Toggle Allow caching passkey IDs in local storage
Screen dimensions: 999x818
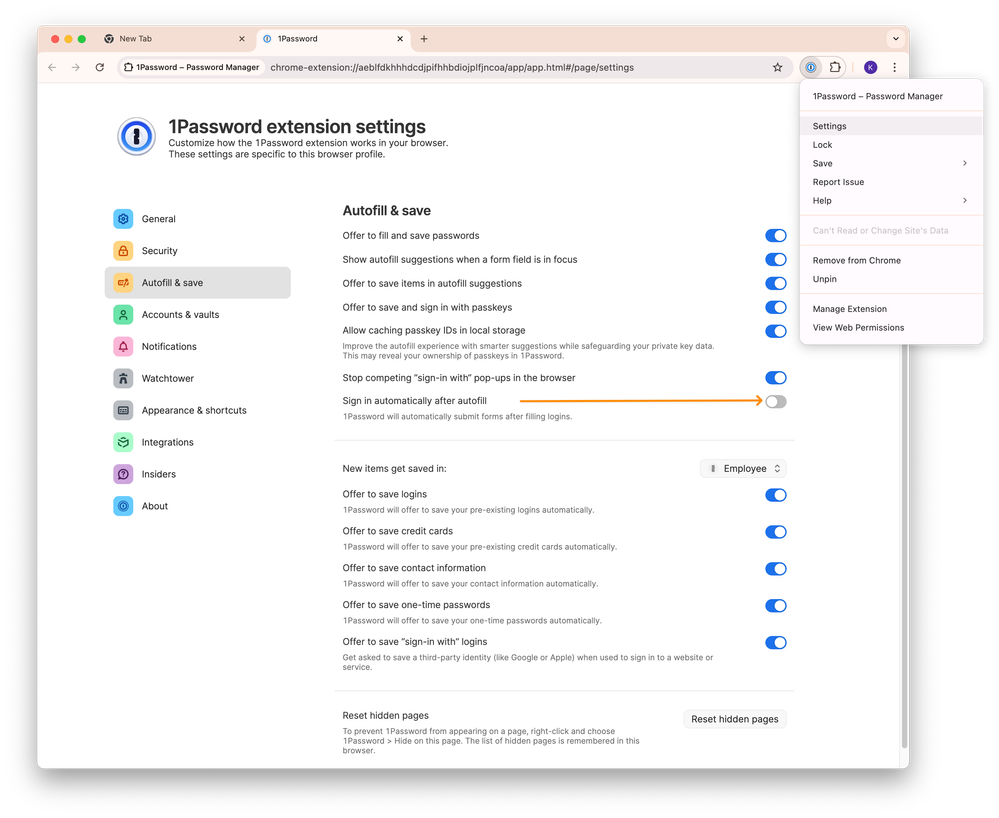[775, 331]
